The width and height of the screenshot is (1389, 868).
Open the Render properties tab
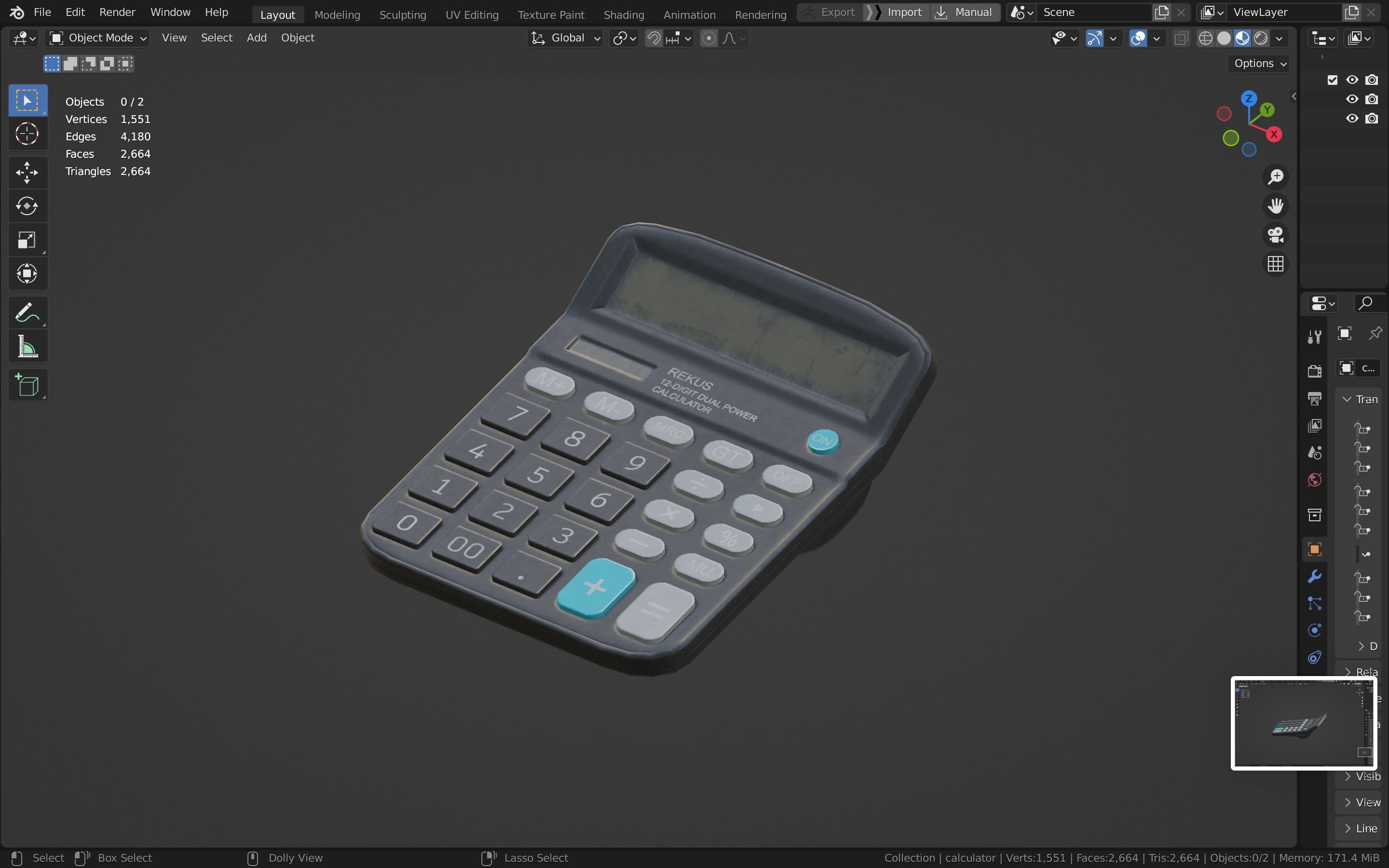[x=1314, y=371]
